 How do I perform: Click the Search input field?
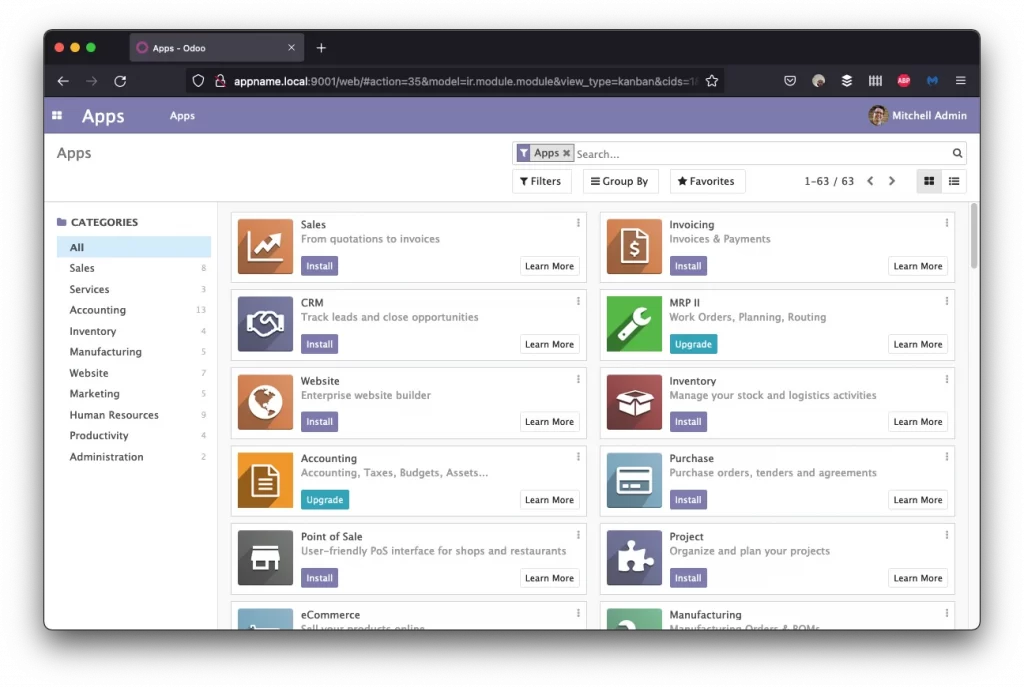click(x=761, y=154)
